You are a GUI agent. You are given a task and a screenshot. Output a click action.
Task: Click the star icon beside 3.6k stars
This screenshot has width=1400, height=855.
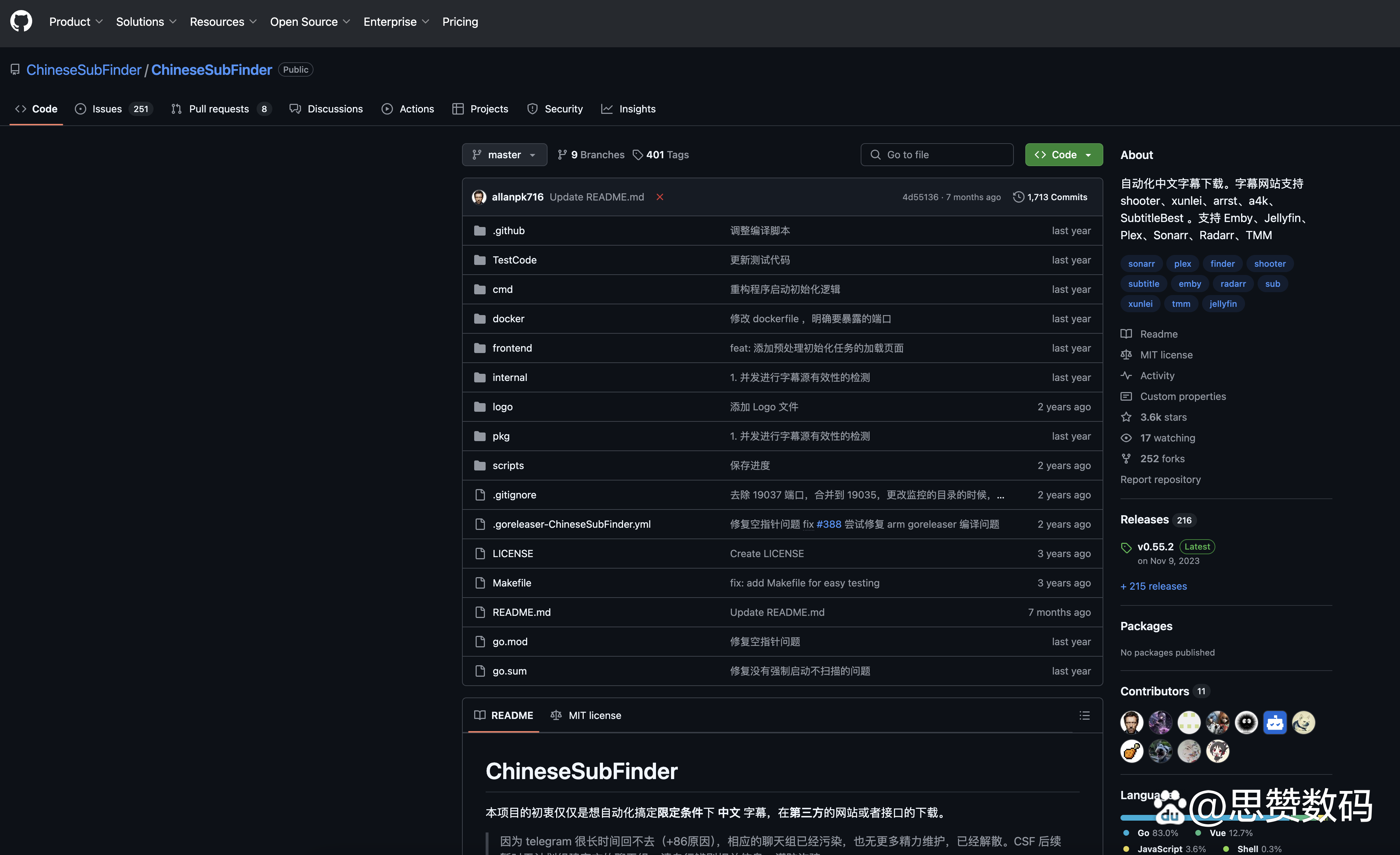tap(1126, 417)
